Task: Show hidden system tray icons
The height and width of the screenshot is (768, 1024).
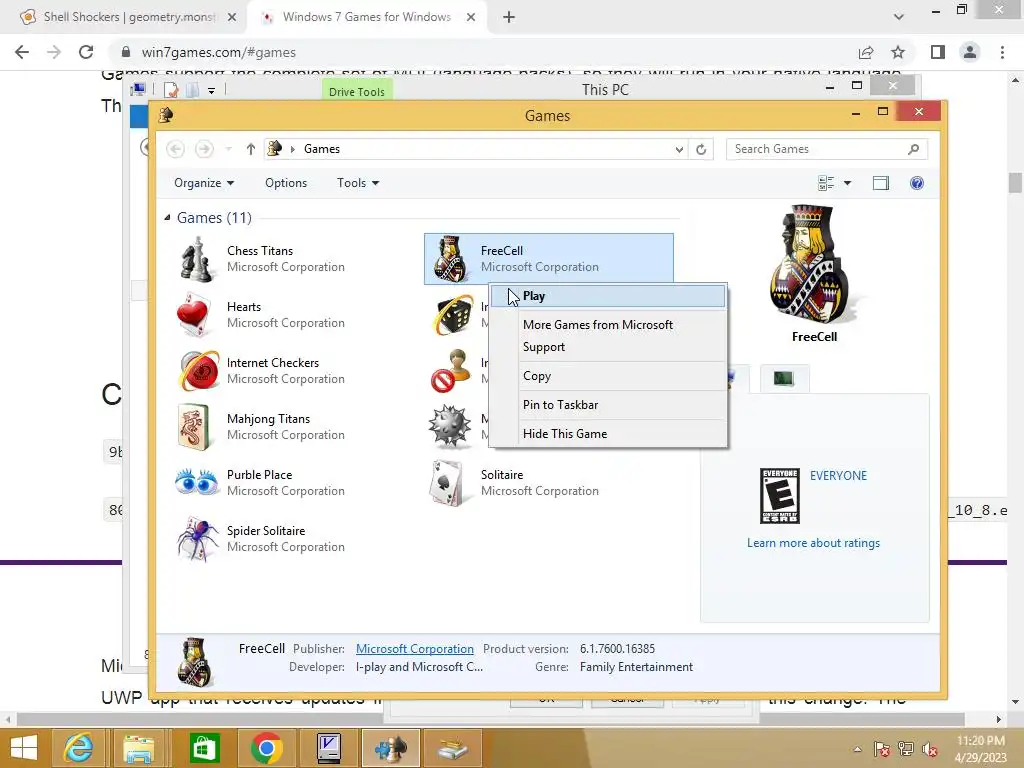Action: (857, 749)
